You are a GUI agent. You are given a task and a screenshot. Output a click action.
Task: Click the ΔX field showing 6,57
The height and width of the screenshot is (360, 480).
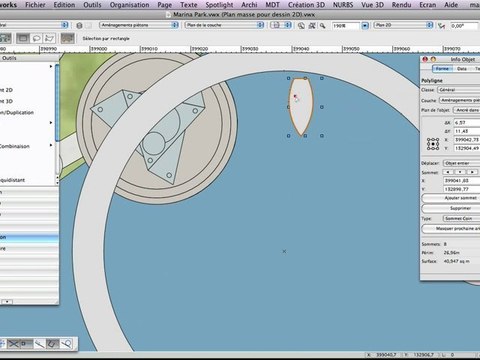[x=466, y=123]
